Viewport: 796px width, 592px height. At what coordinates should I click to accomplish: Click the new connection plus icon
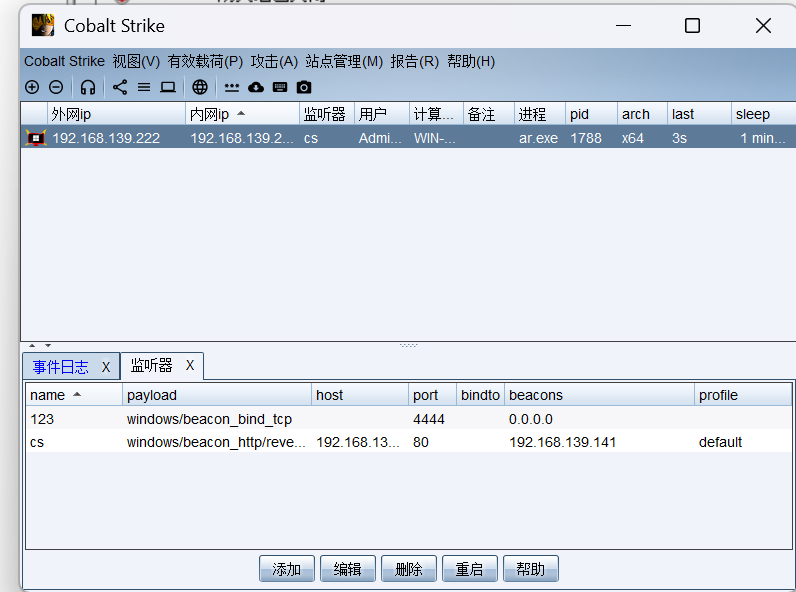[x=32, y=87]
